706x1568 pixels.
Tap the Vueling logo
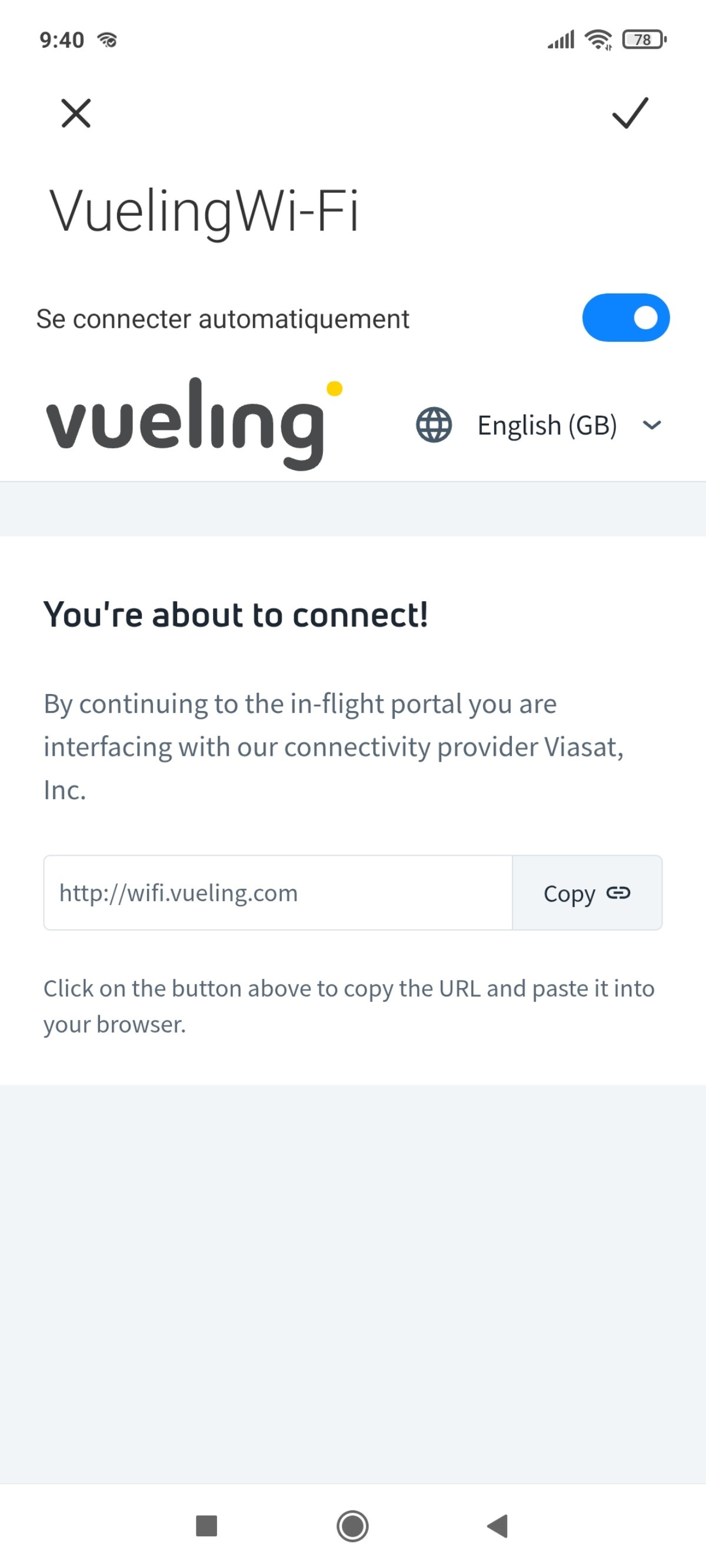tap(194, 423)
